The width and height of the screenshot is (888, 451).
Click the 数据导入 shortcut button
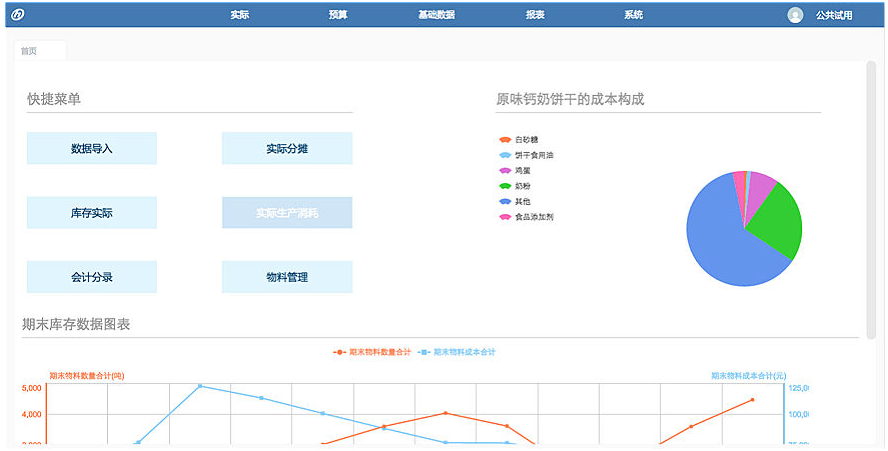pyautogui.click(x=92, y=148)
